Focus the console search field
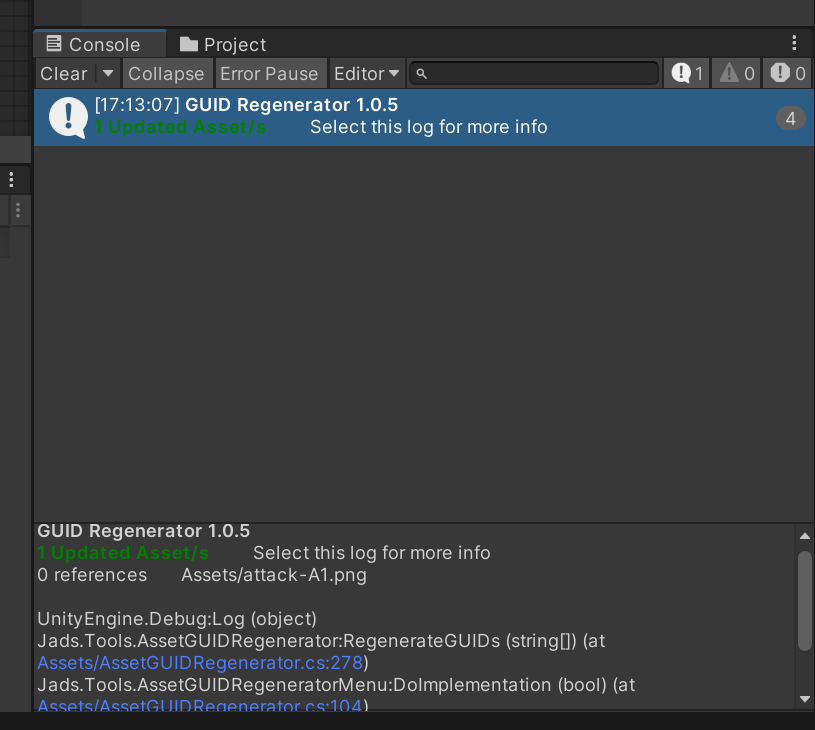Image resolution: width=815 pixels, height=730 pixels. pyautogui.click(x=534, y=73)
